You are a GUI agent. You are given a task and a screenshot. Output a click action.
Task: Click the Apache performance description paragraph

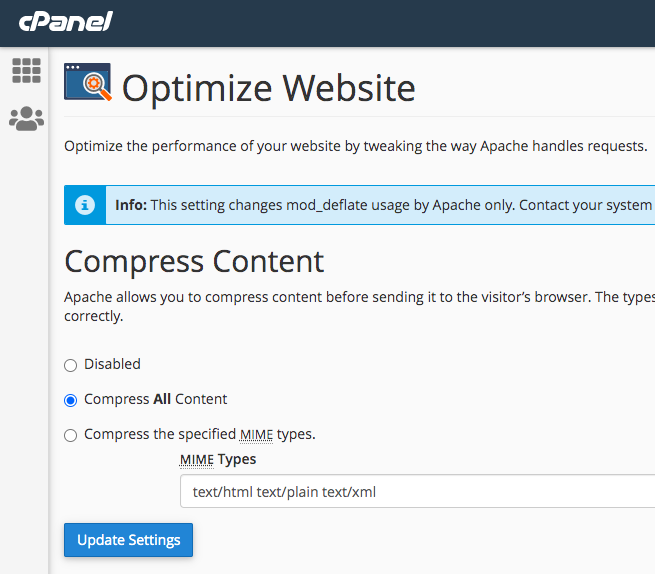coord(355,146)
